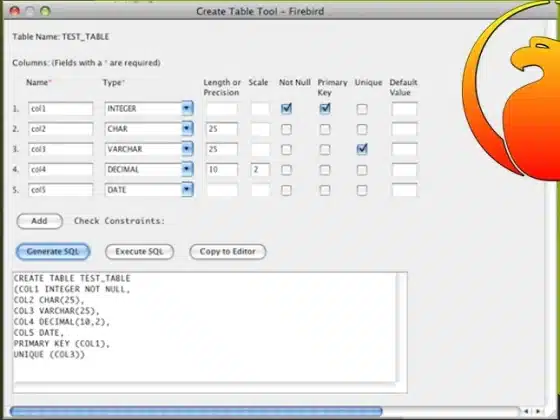The image size is (560, 420).
Task: Click 'COL2 CHAR(25),' SQL line
Action: [49, 300]
